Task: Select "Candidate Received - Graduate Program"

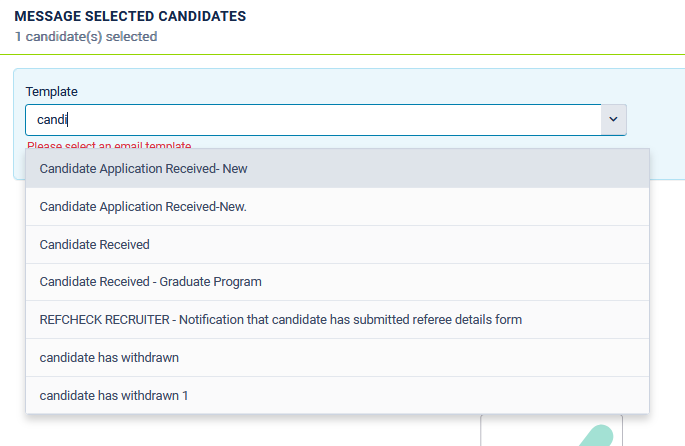Action: [x=337, y=282]
